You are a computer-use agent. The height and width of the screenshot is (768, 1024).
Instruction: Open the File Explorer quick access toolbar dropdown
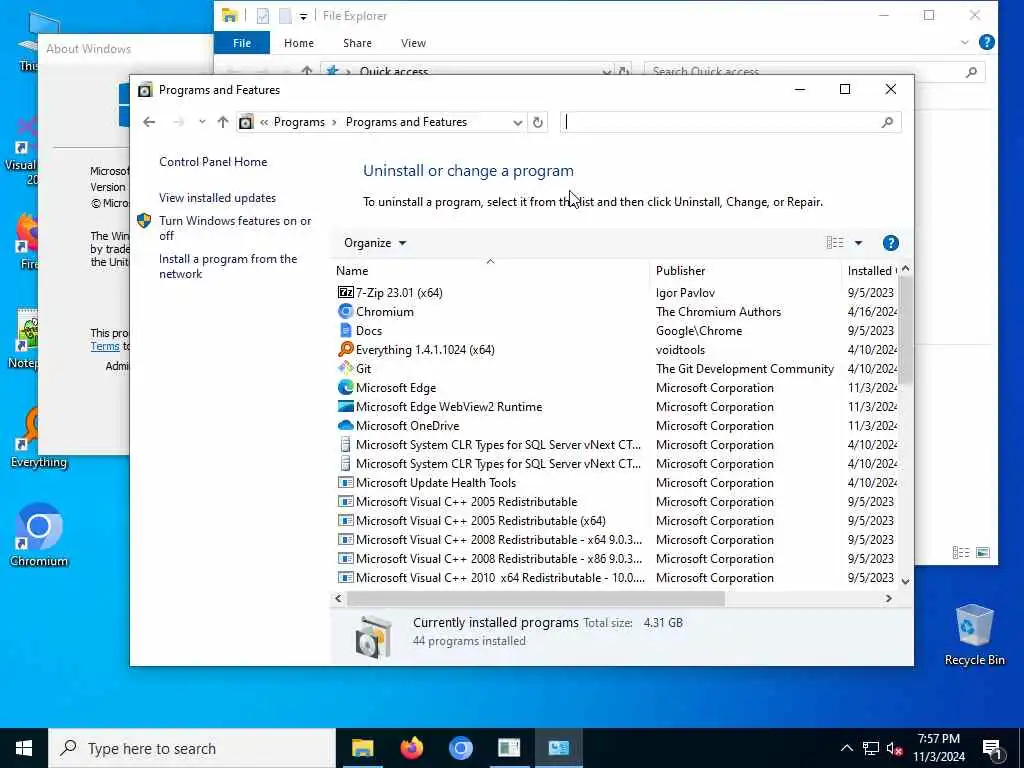303,16
